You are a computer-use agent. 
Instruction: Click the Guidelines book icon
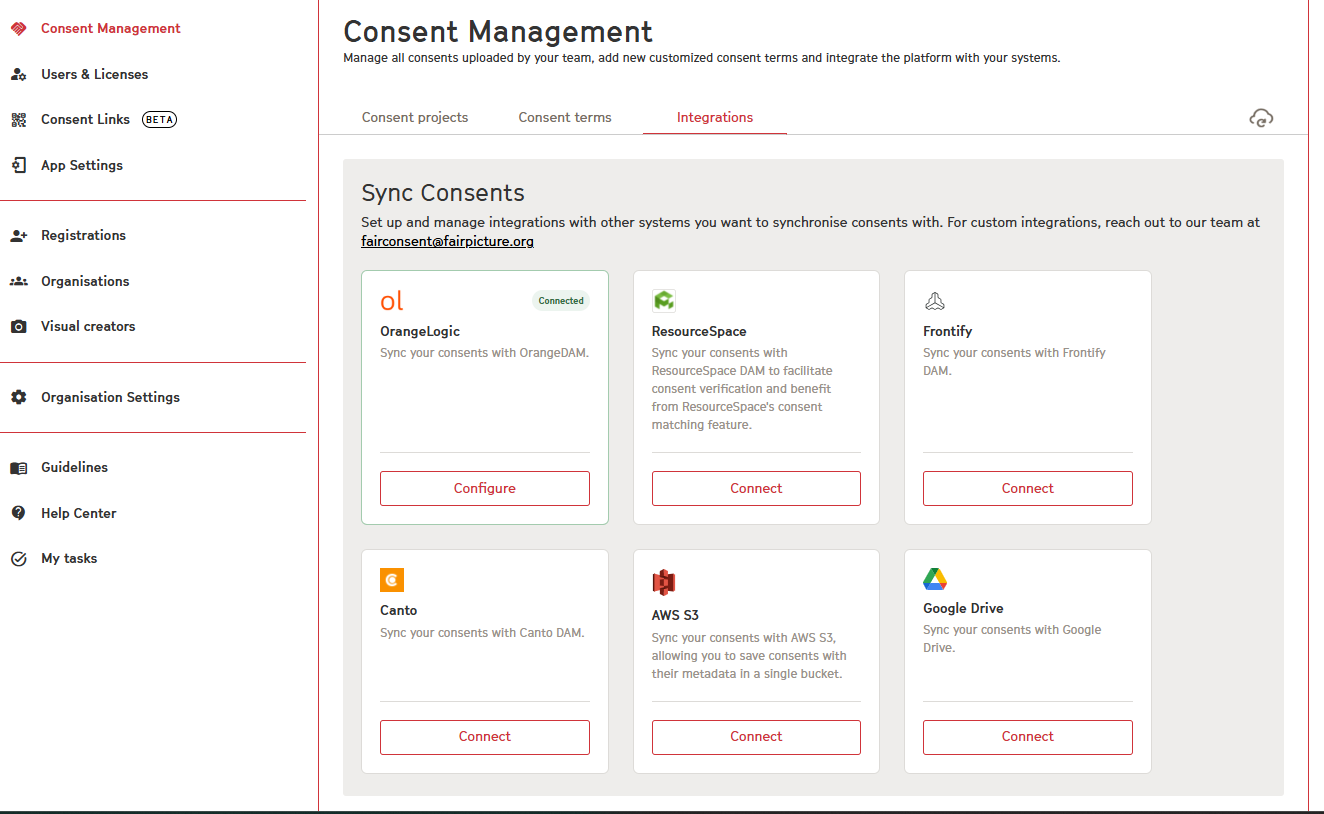(x=18, y=468)
